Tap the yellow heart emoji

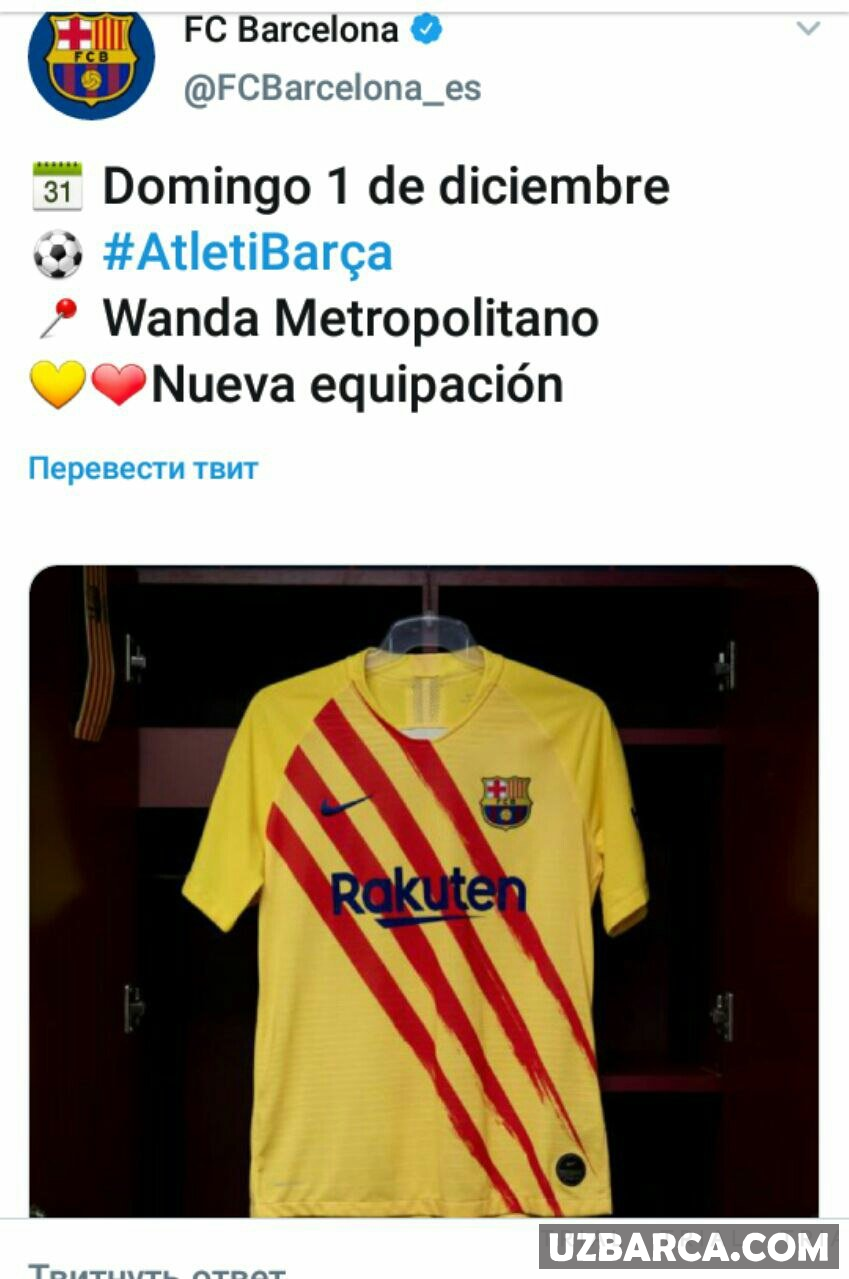[57, 384]
